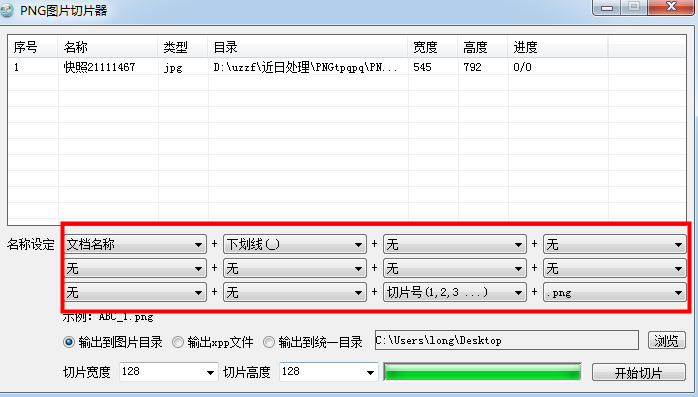Maximize the PNG图片切片器 window
This screenshot has height=397, width=698.
click(x=634, y=7)
